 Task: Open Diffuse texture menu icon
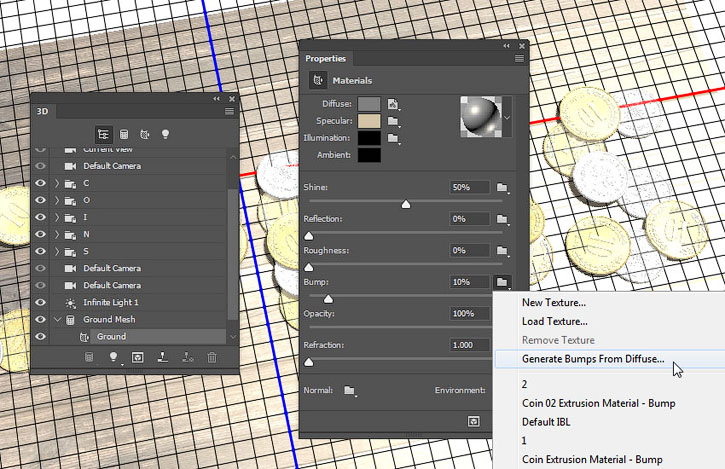[x=394, y=103]
